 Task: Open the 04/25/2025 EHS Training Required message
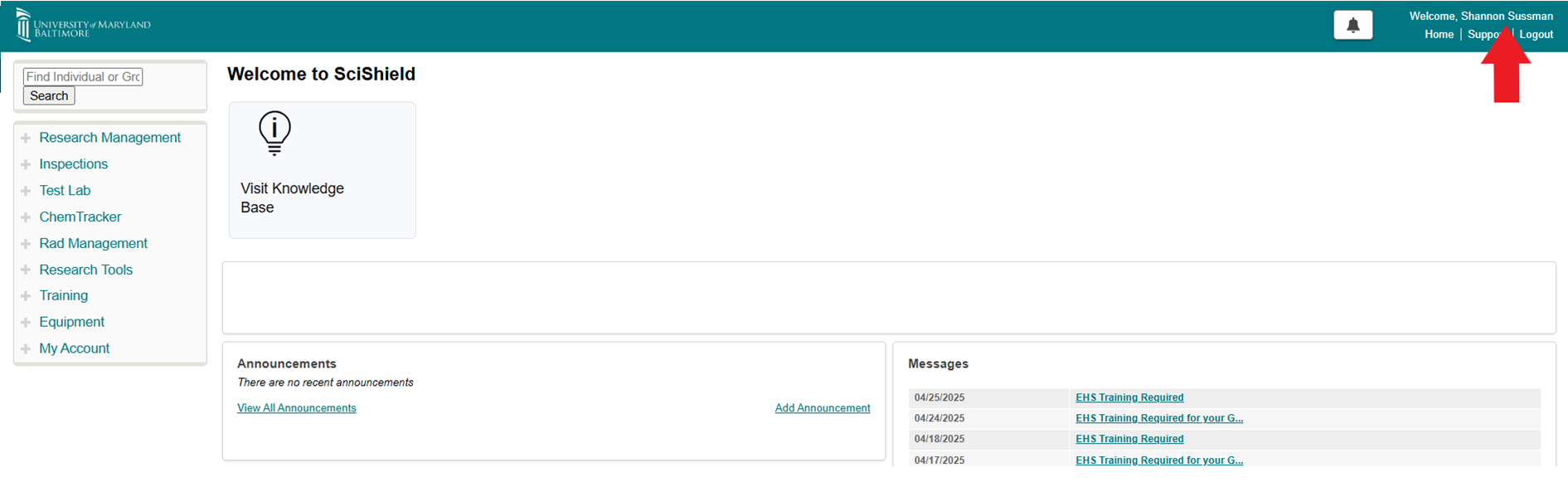(x=1129, y=397)
